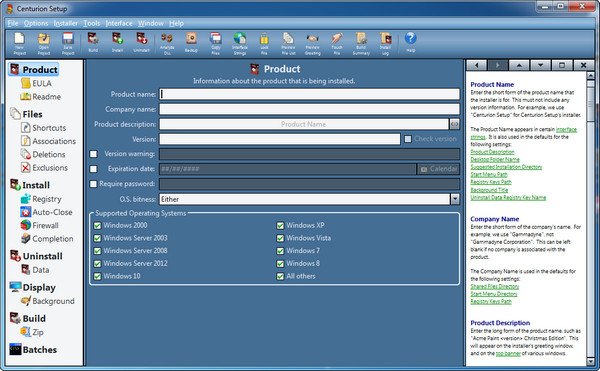Select Exclusions in the sidebar

(x=44, y=168)
